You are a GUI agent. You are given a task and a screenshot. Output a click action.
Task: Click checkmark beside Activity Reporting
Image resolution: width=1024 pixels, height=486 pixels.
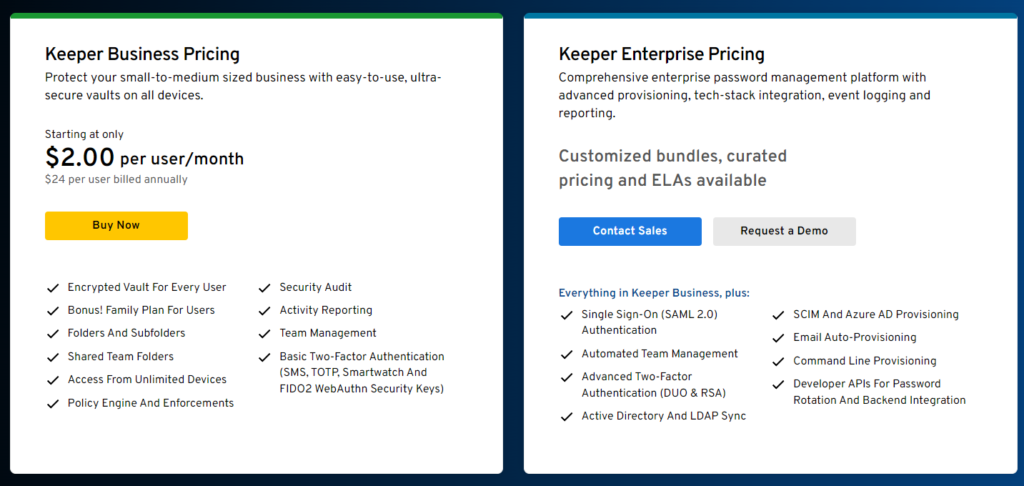264,311
